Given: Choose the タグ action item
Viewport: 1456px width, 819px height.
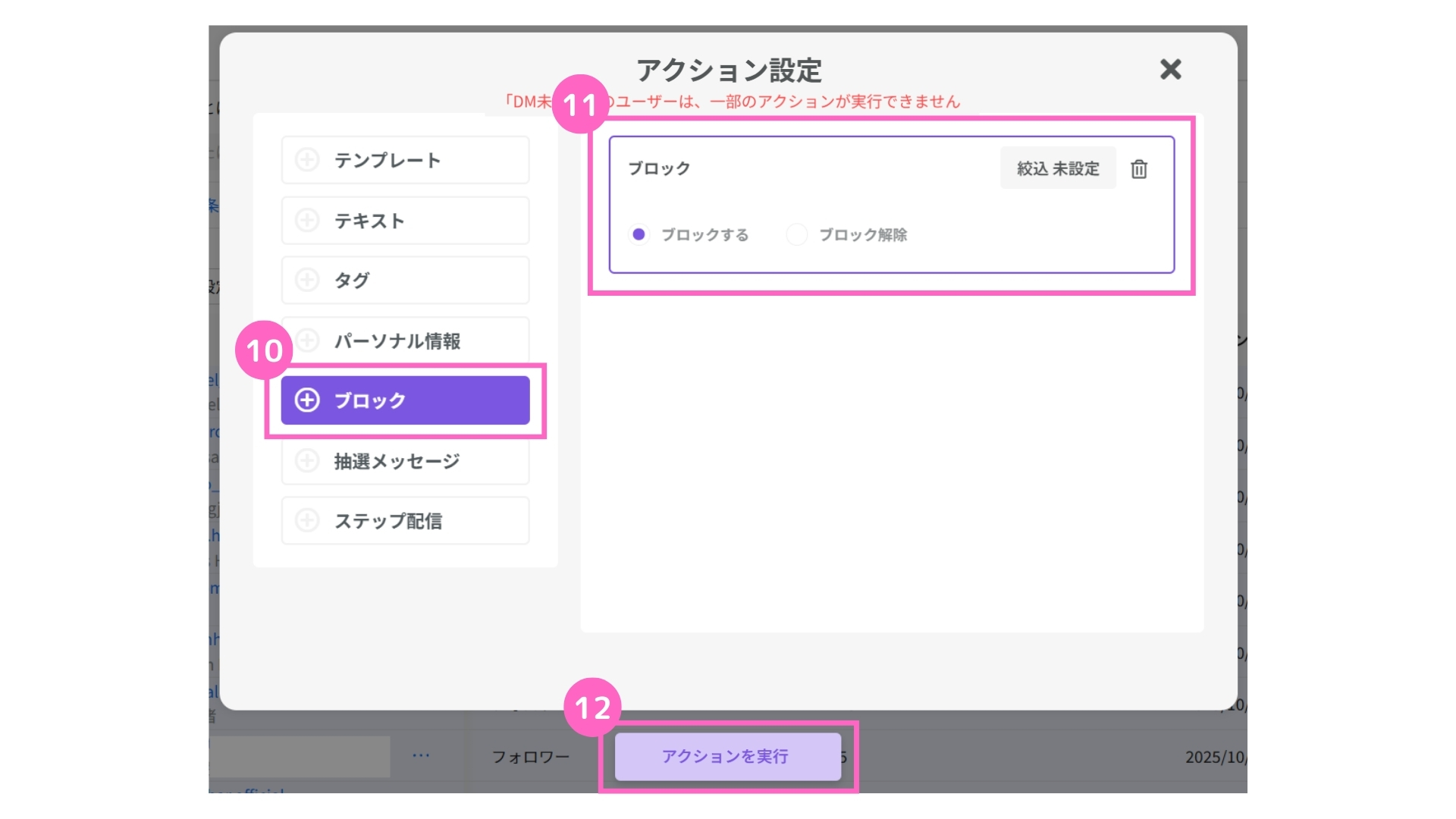Looking at the screenshot, I should tap(405, 280).
